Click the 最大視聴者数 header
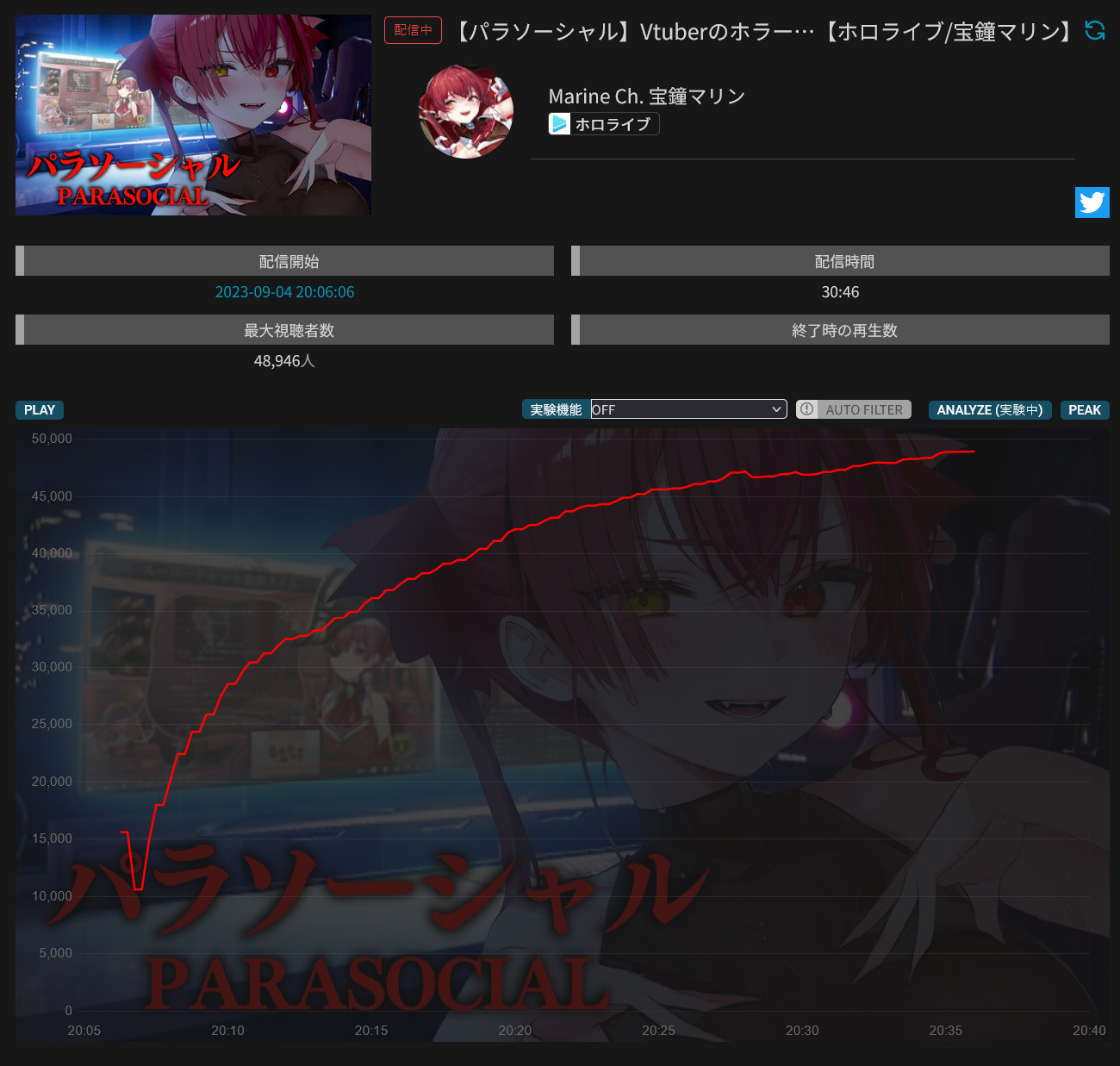1120x1066 pixels. click(284, 330)
